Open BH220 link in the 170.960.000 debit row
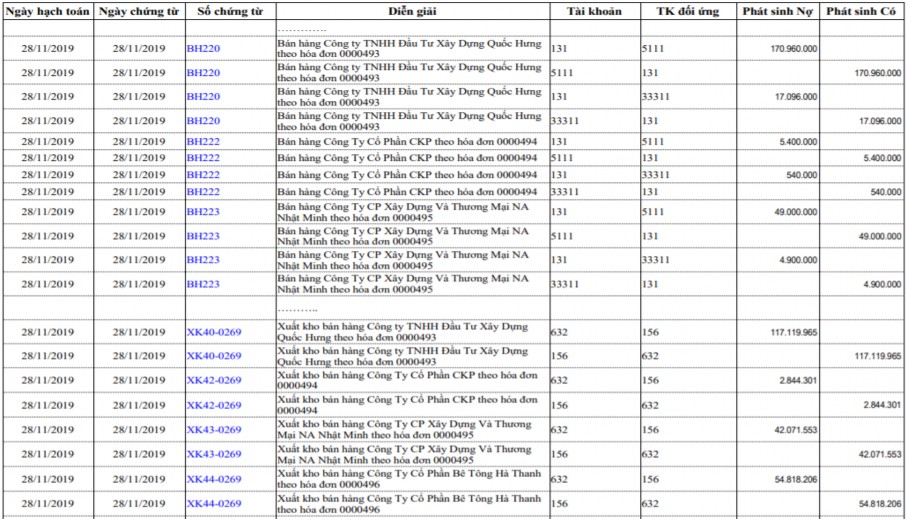The height and width of the screenshot is (519, 908). pyautogui.click(x=203, y=48)
